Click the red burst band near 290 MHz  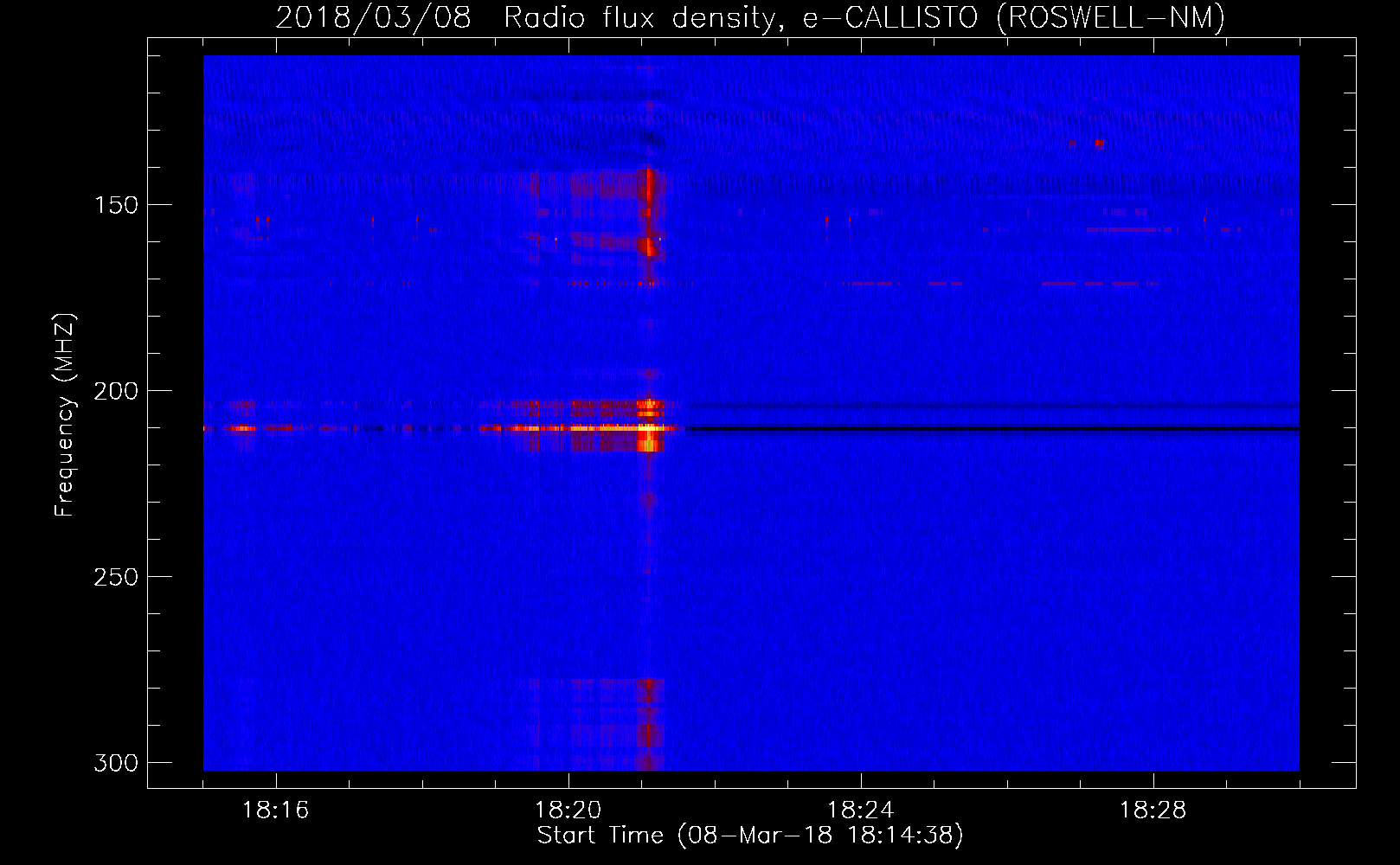pyautogui.click(x=648, y=724)
